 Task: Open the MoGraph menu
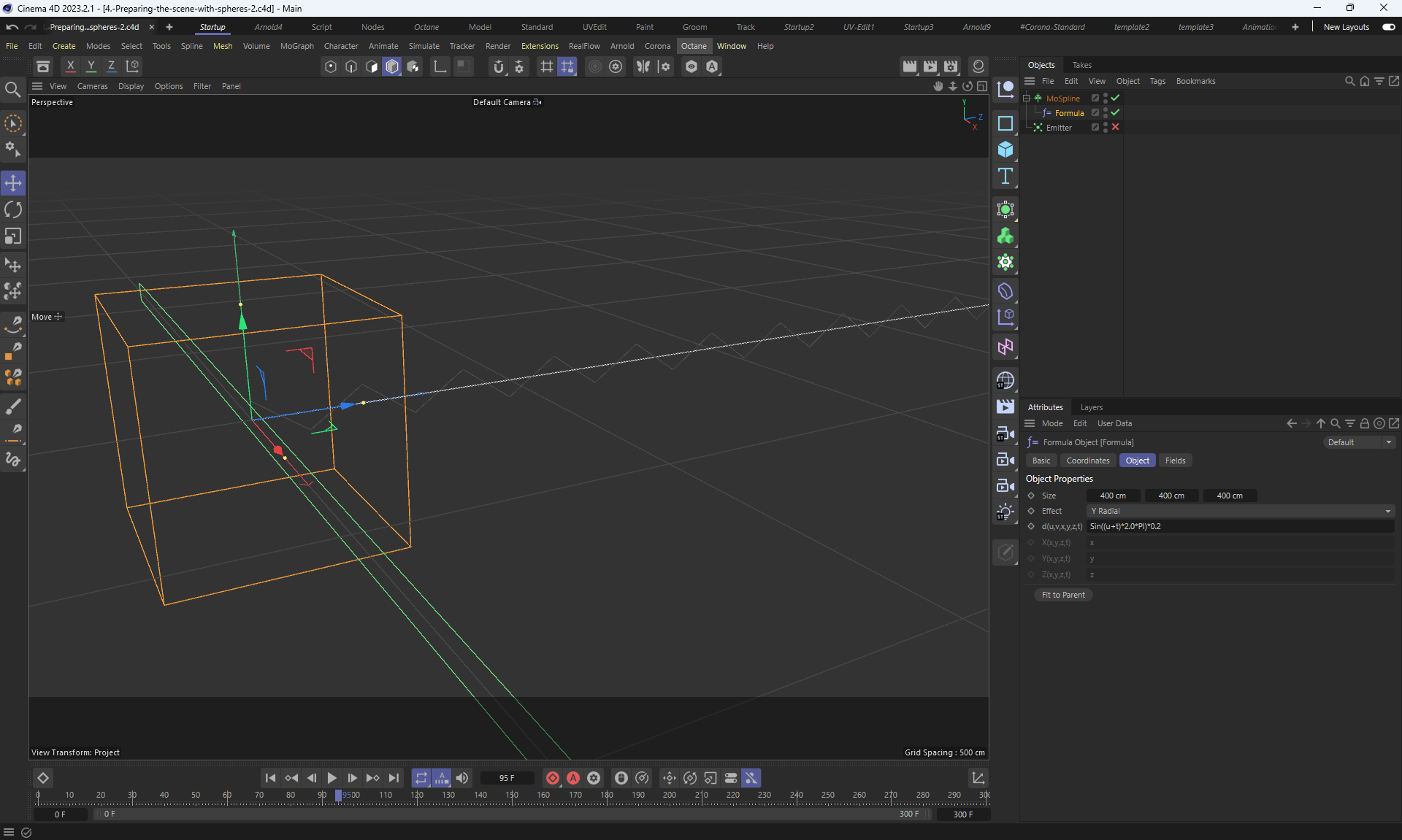(x=296, y=46)
